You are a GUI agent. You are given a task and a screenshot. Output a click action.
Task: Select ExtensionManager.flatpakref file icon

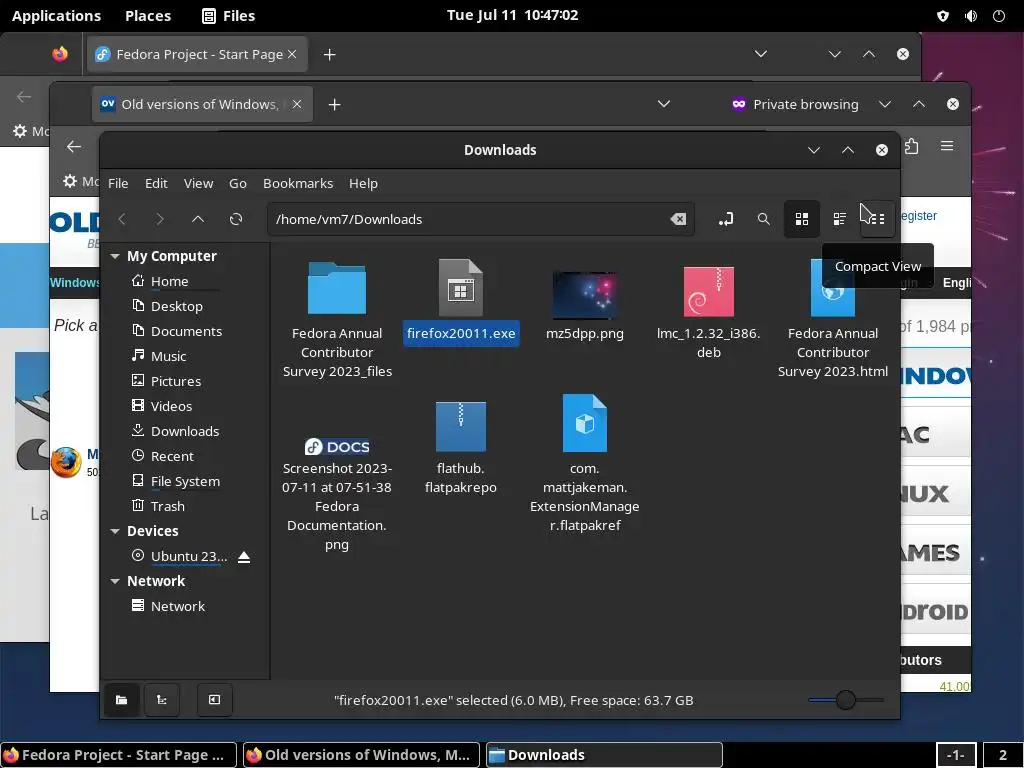(584, 423)
